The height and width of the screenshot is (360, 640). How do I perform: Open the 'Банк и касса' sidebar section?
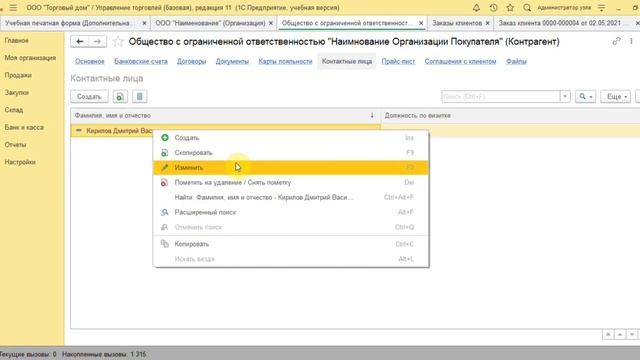(x=24, y=127)
